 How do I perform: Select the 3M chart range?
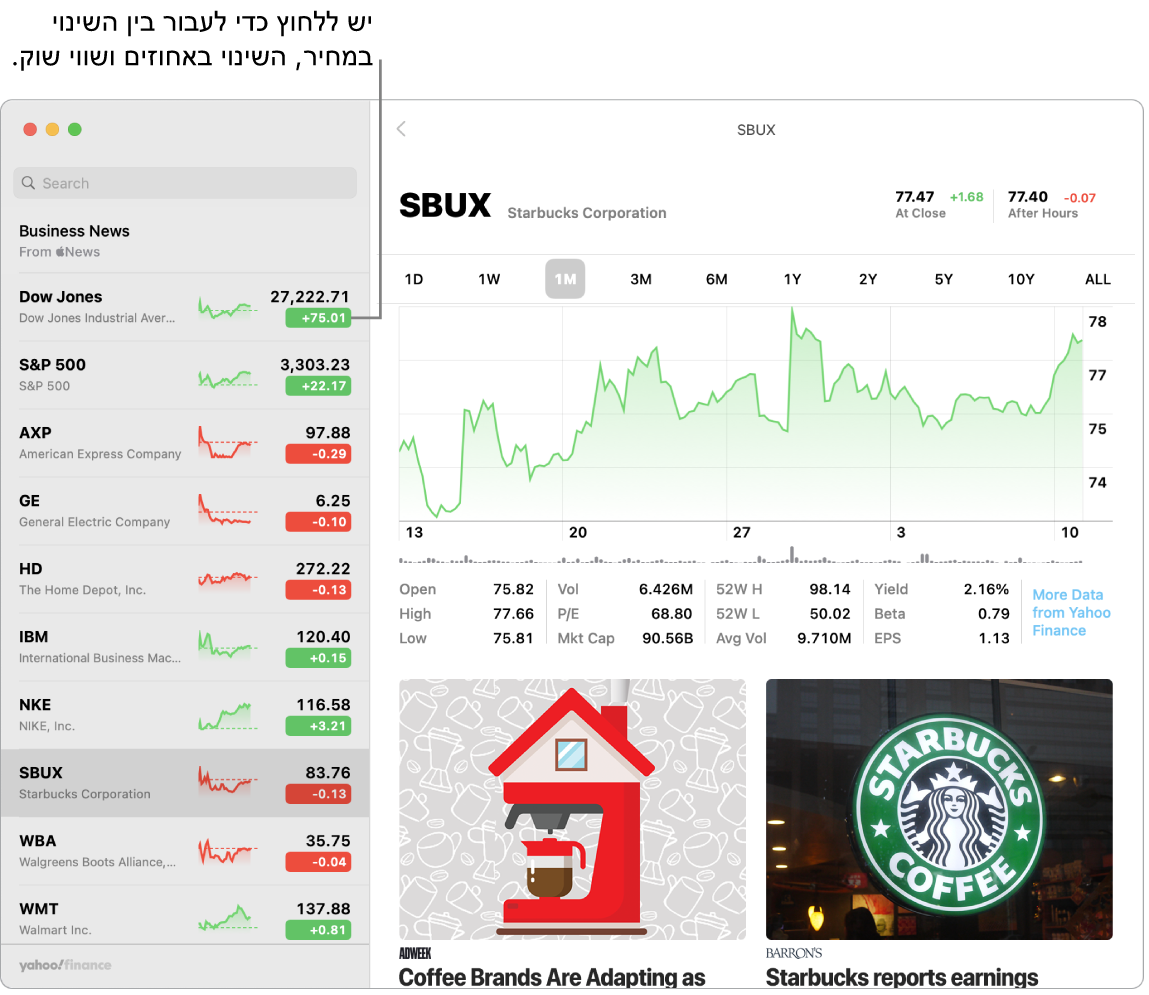click(641, 280)
